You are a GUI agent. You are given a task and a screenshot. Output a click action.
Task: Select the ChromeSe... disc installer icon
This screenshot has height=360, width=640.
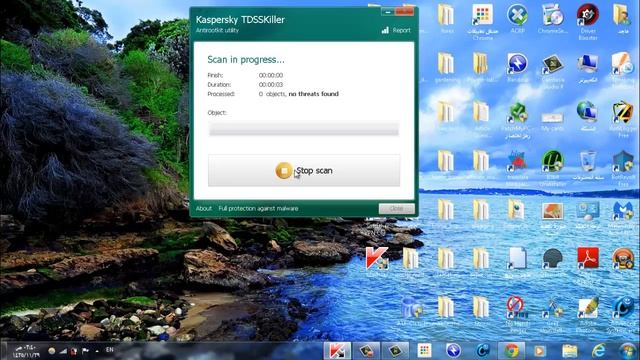pos(552,15)
